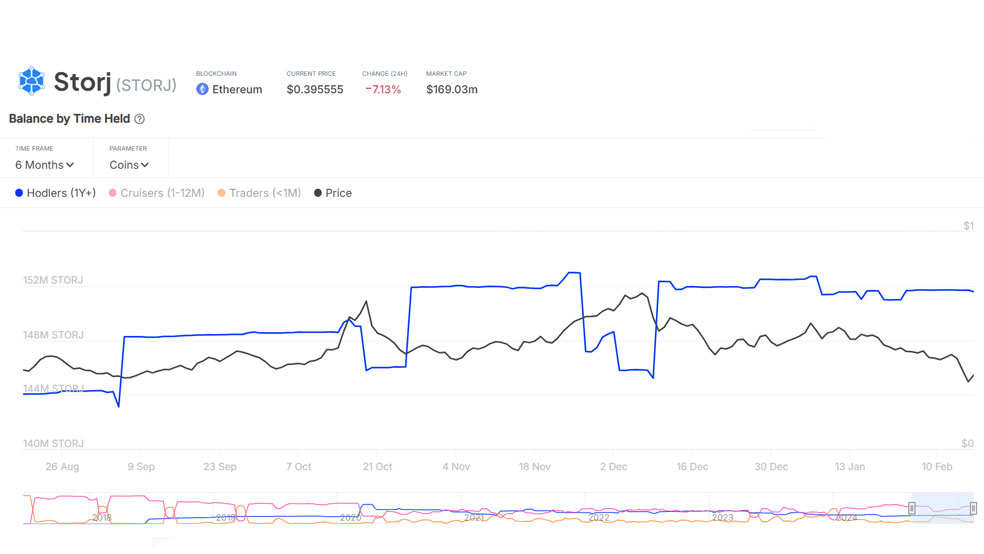Click the 148M STORJ axis label
The image size is (984, 554).
[x=53, y=335]
